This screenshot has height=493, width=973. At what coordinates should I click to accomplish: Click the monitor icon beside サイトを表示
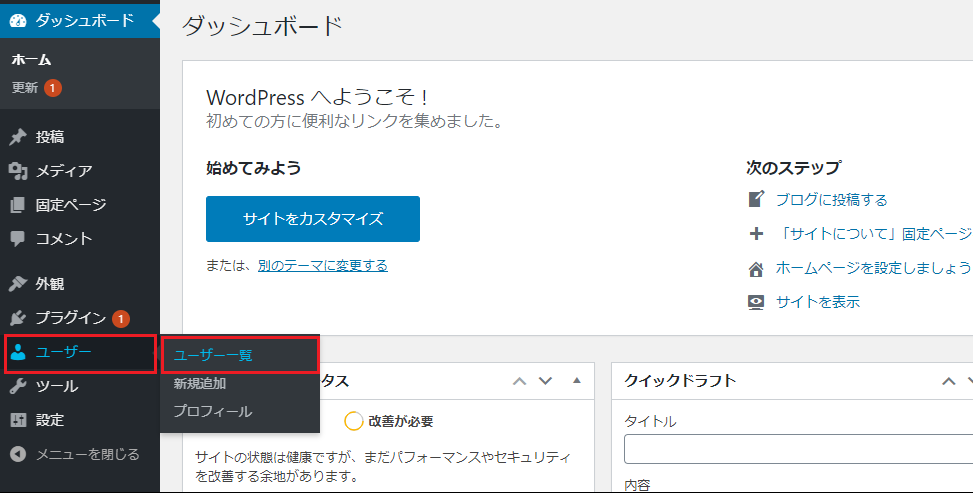[x=756, y=302]
